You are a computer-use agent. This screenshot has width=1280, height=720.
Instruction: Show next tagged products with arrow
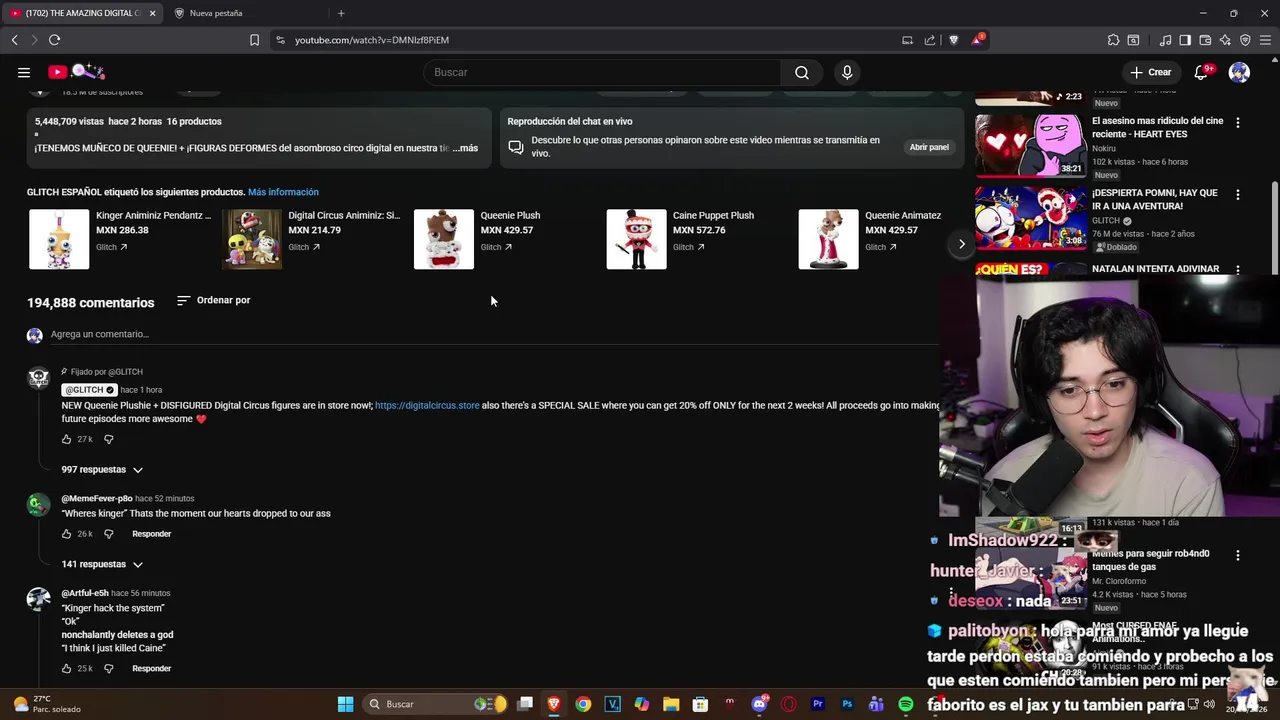962,244
